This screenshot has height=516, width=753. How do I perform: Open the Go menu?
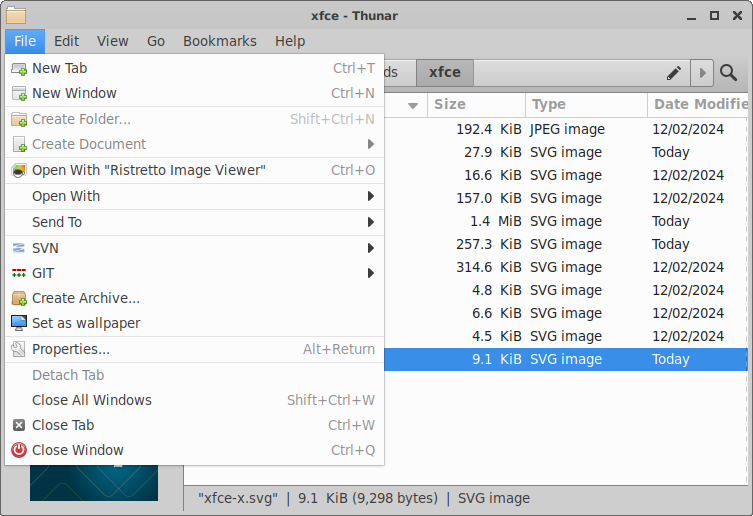156,41
